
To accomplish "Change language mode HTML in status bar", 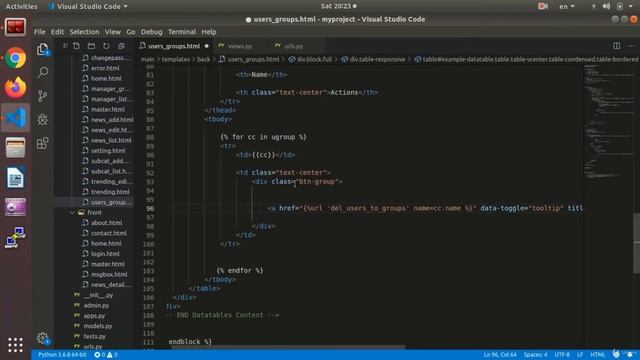I will click(598, 355).
